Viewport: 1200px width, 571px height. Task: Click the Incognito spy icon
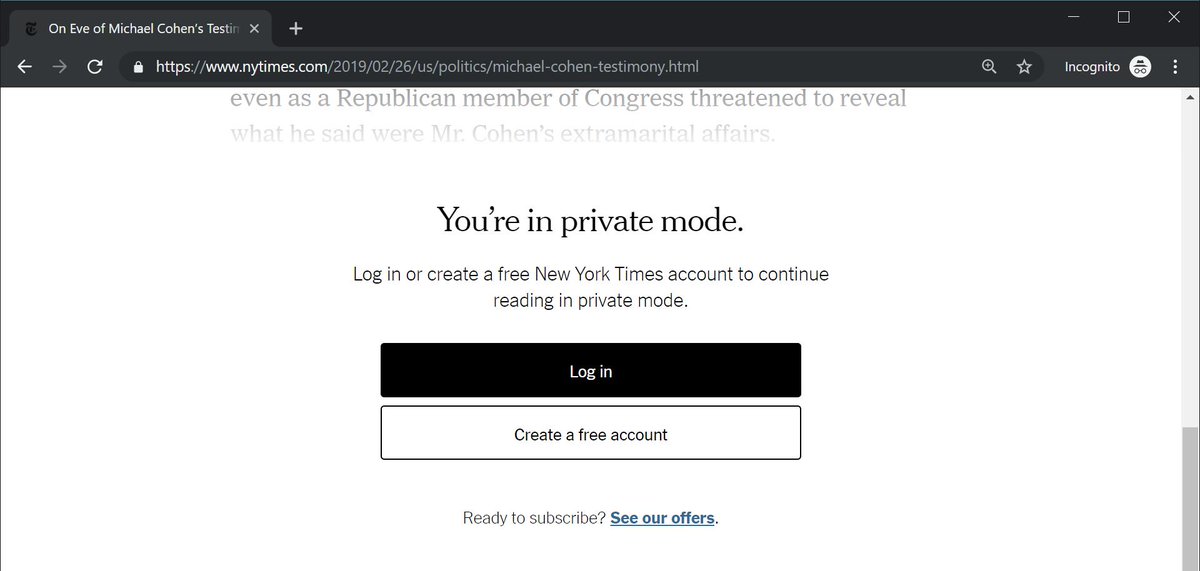[1140, 67]
